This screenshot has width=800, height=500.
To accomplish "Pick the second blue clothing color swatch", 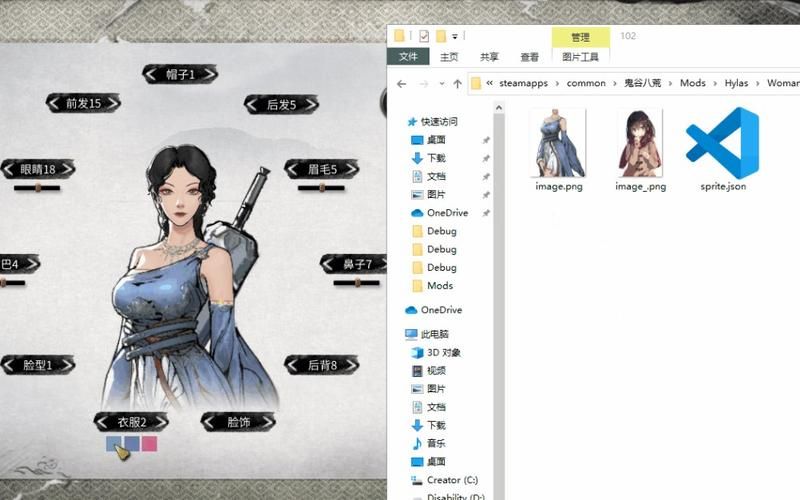I will (132, 443).
